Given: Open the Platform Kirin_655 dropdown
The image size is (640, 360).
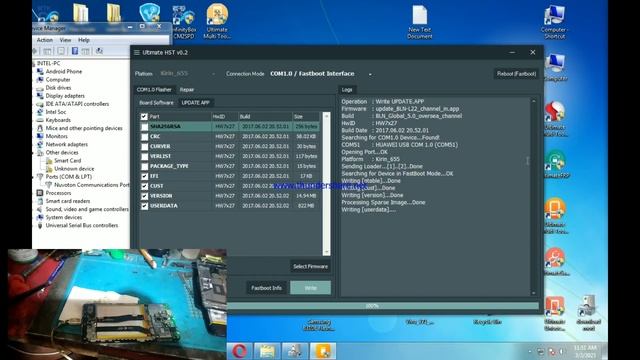Looking at the screenshot, I should click(188, 74).
